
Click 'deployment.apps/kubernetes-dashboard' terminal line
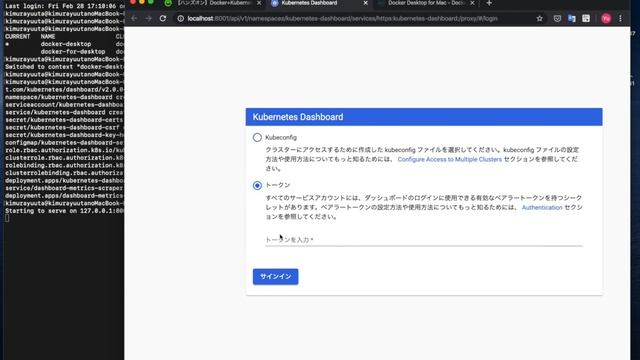(64, 180)
